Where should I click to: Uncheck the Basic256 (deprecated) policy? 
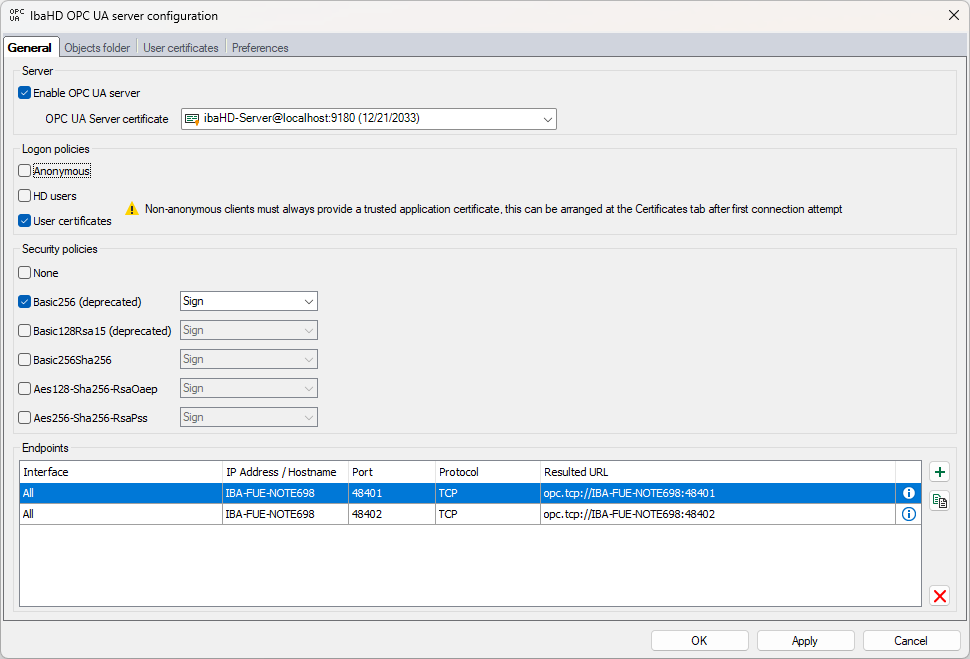25,301
